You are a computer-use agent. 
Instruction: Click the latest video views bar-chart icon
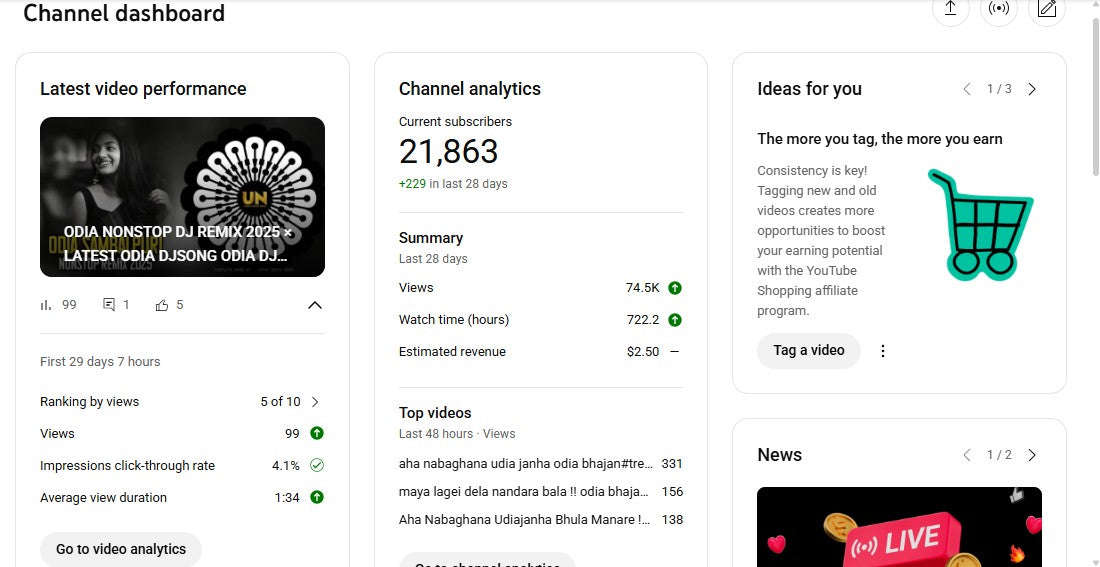click(46, 305)
